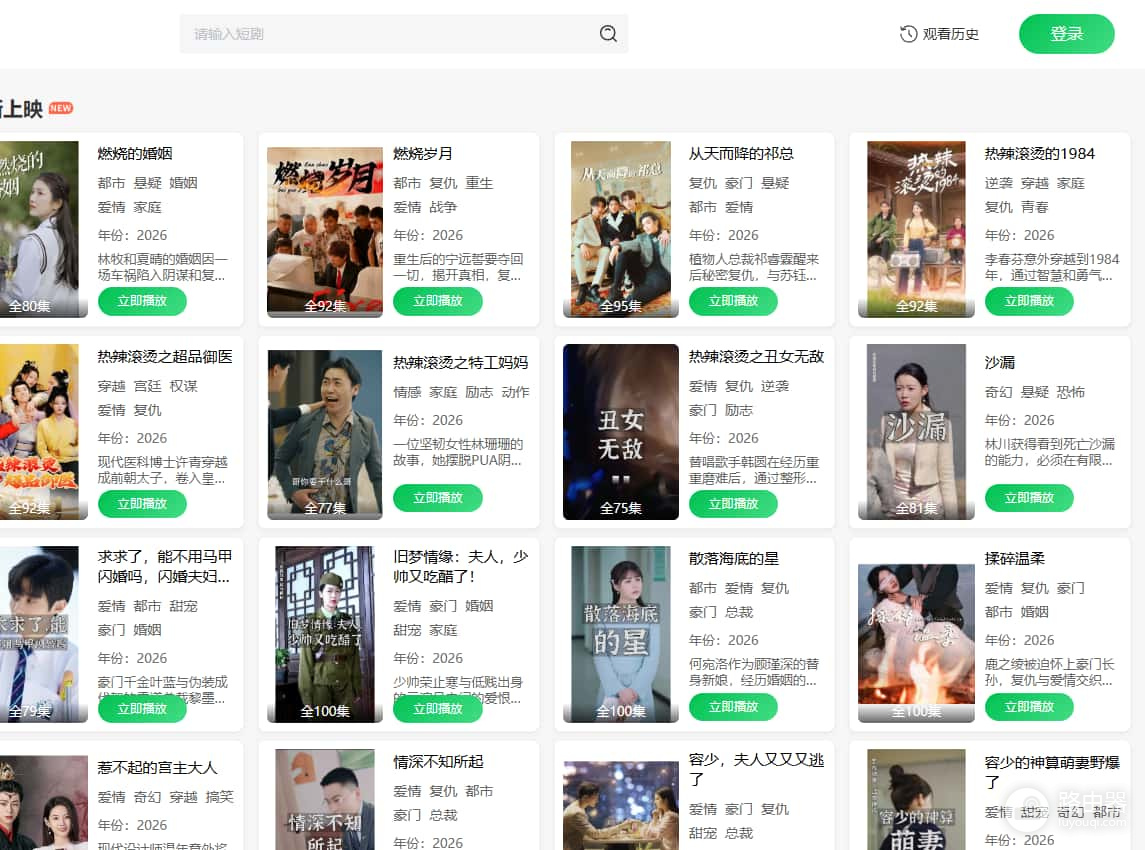This screenshot has height=850, width=1145.
Task: Play 热辣滚烫之丑女无敌 with 立即播放
Action: click(x=733, y=504)
